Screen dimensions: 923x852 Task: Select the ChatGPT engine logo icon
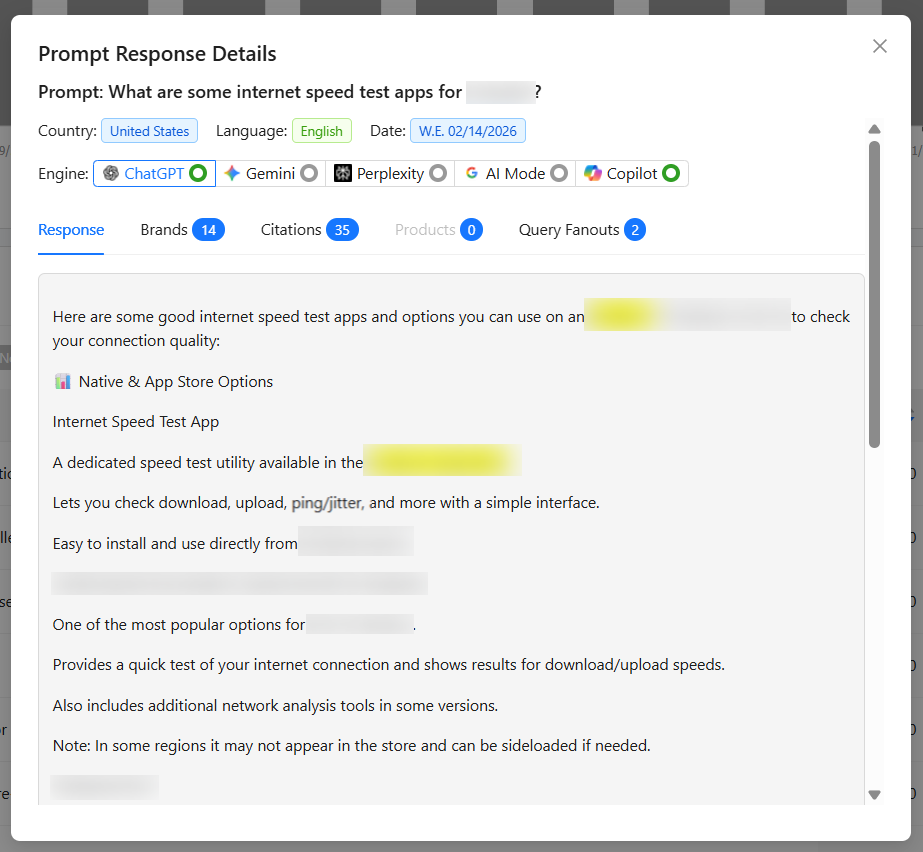[x=111, y=174]
